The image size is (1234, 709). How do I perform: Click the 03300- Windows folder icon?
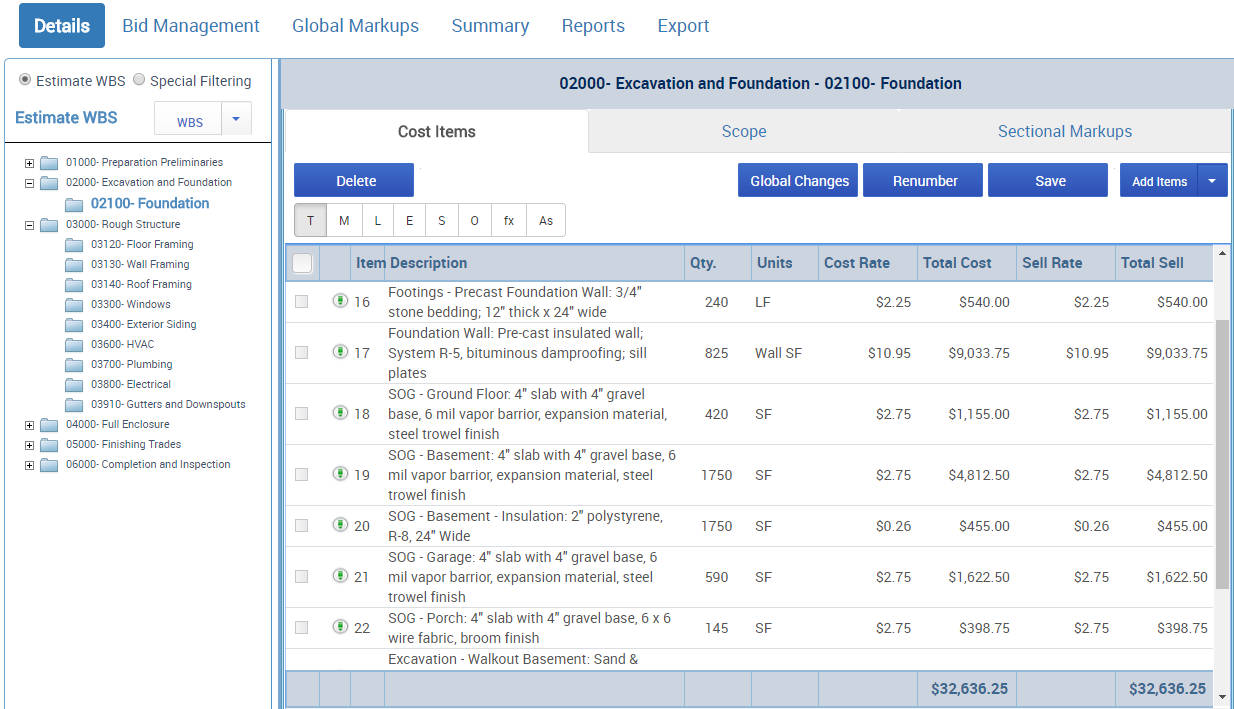tap(74, 305)
